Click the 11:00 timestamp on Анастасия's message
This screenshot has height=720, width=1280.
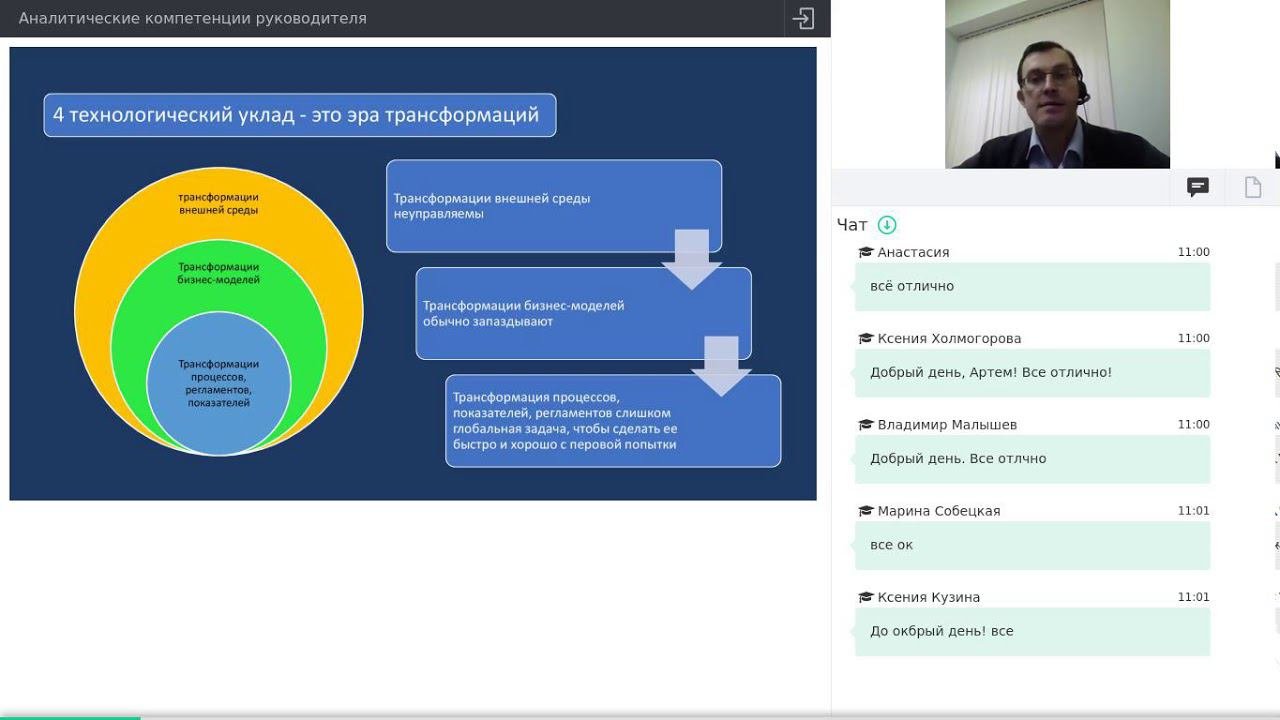(1193, 252)
